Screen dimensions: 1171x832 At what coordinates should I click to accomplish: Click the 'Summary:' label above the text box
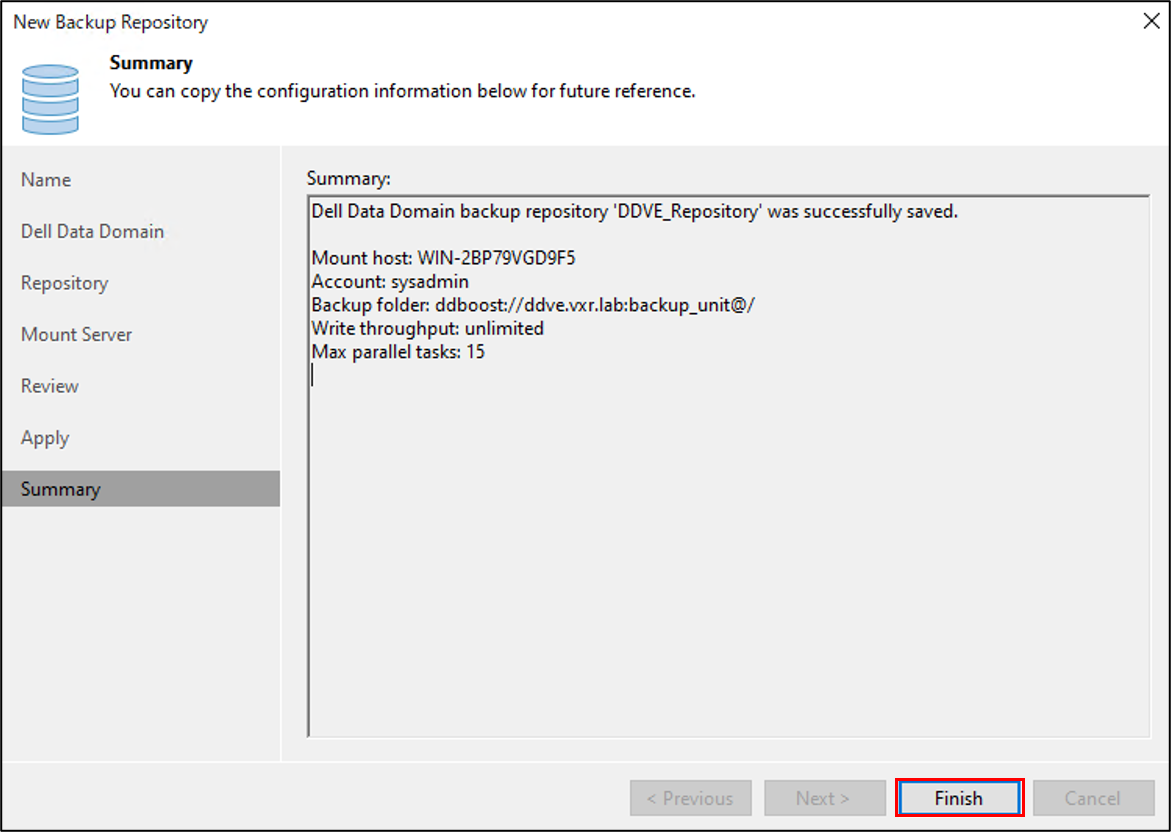pyautogui.click(x=348, y=178)
